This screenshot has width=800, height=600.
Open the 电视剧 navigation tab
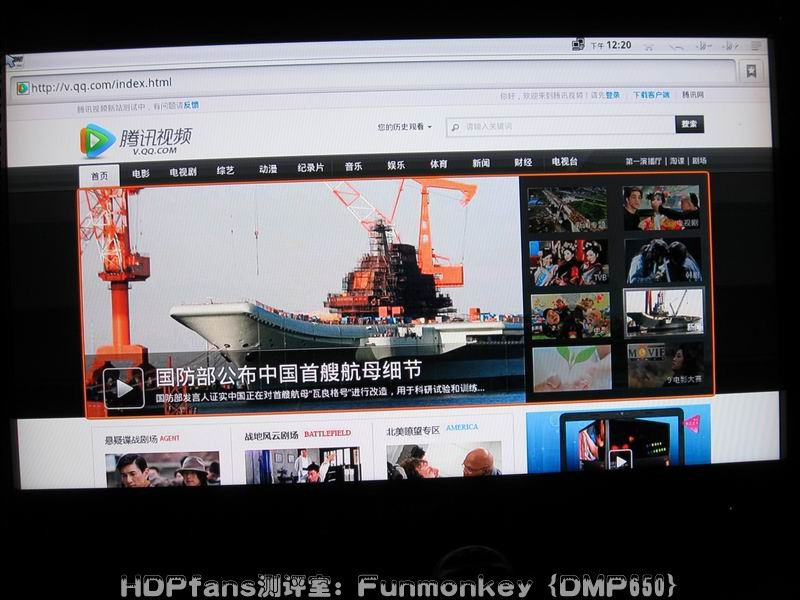(183, 171)
